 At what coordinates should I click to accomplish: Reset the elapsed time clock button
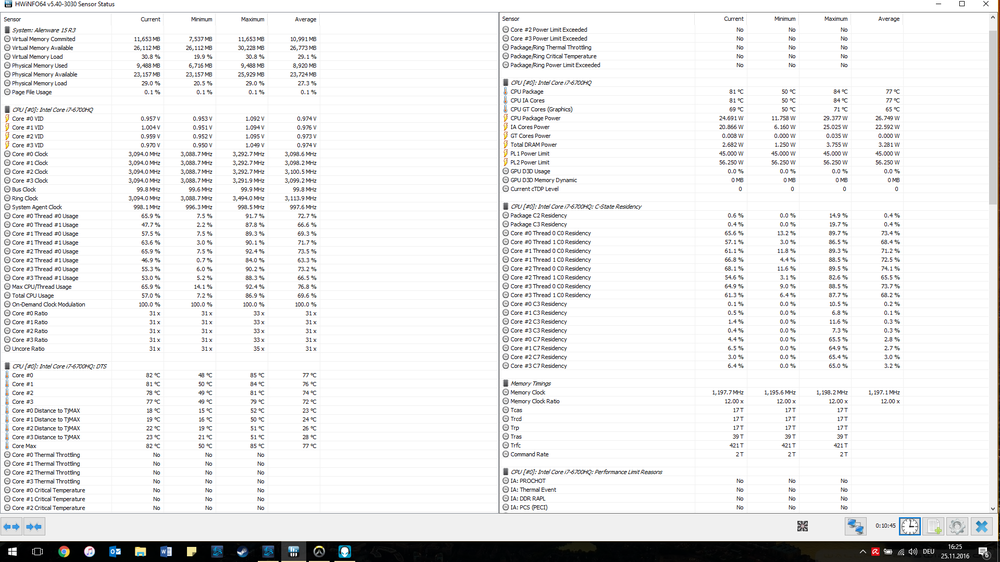click(x=910, y=526)
